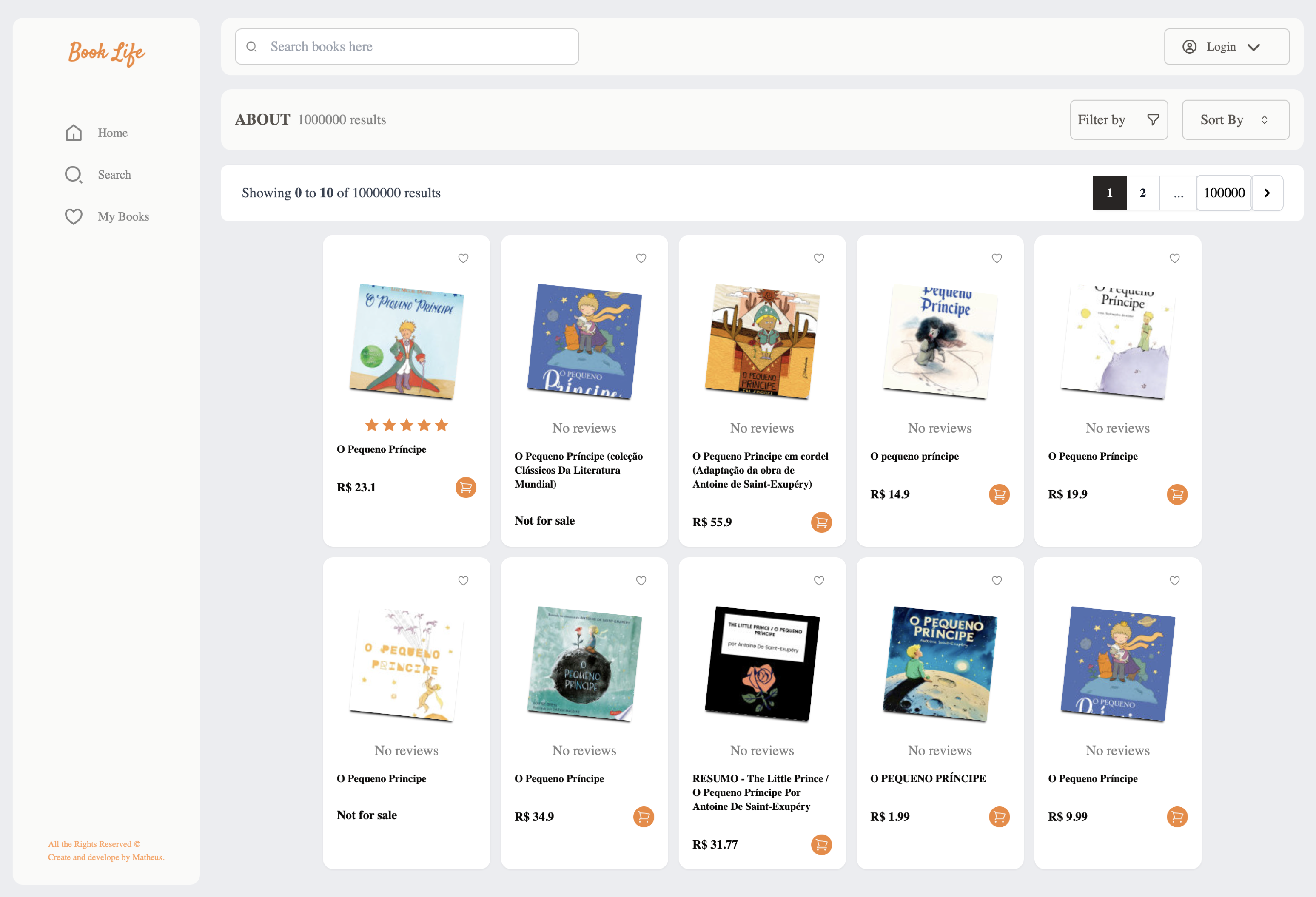Click the next page arrow
The image size is (1316, 897).
[1267, 193]
